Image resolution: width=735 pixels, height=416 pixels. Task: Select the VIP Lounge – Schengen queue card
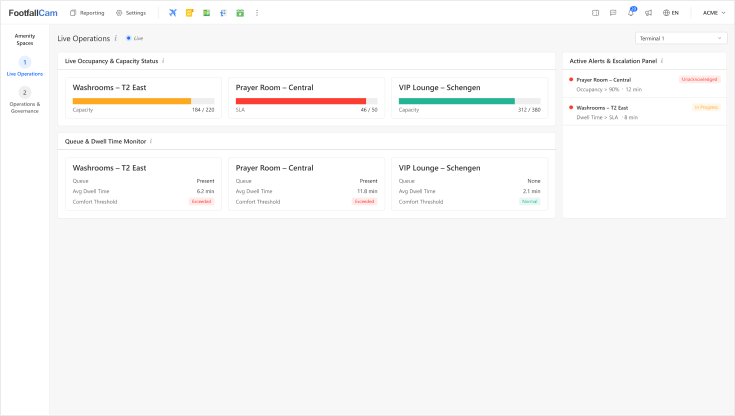[x=469, y=184]
